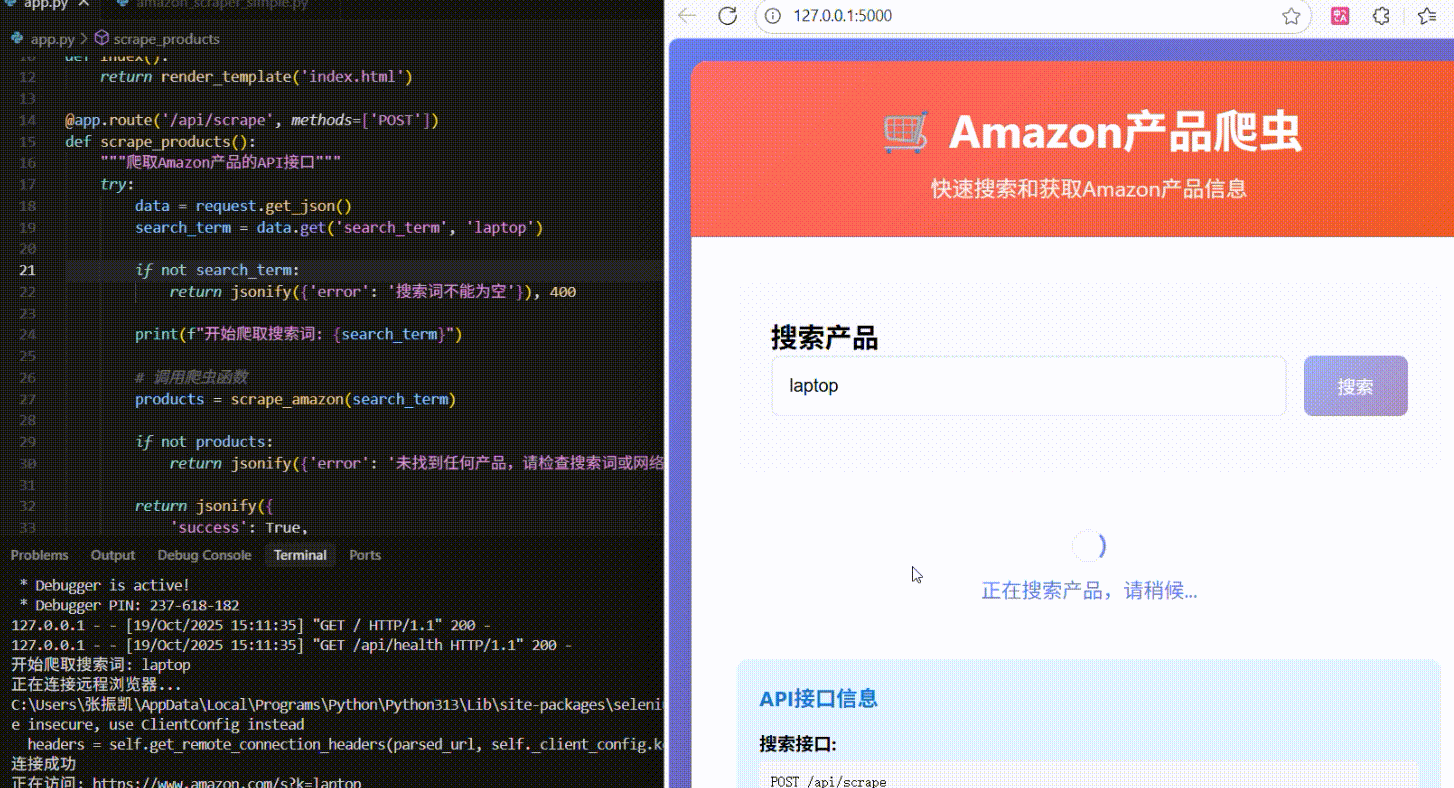The height and width of the screenshot is (788, 1454).
Task: Click the Python file icon in the breadcrumb
Action: 17,39
